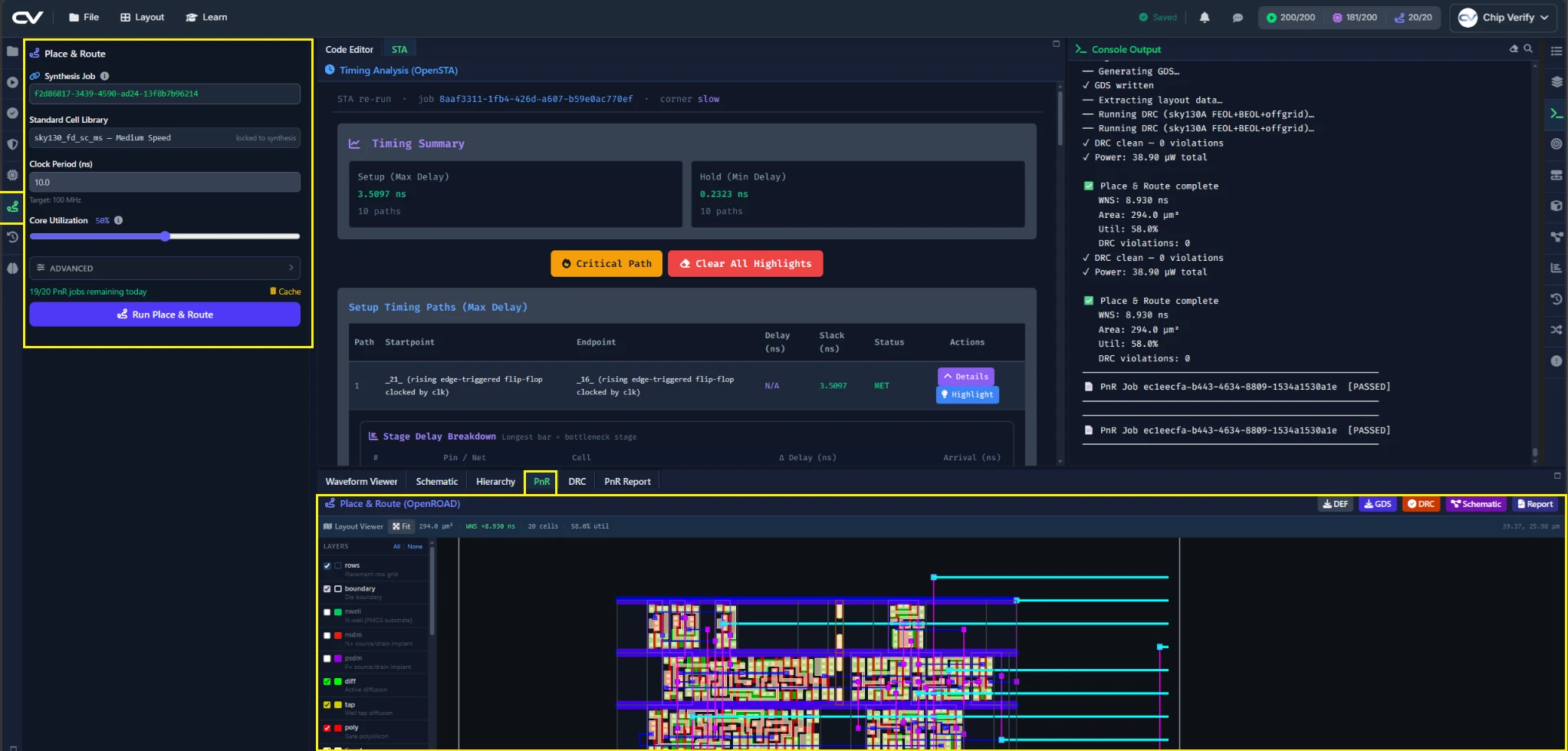Open the bar chart icon in right sidebar

(x=1556, y=268)
